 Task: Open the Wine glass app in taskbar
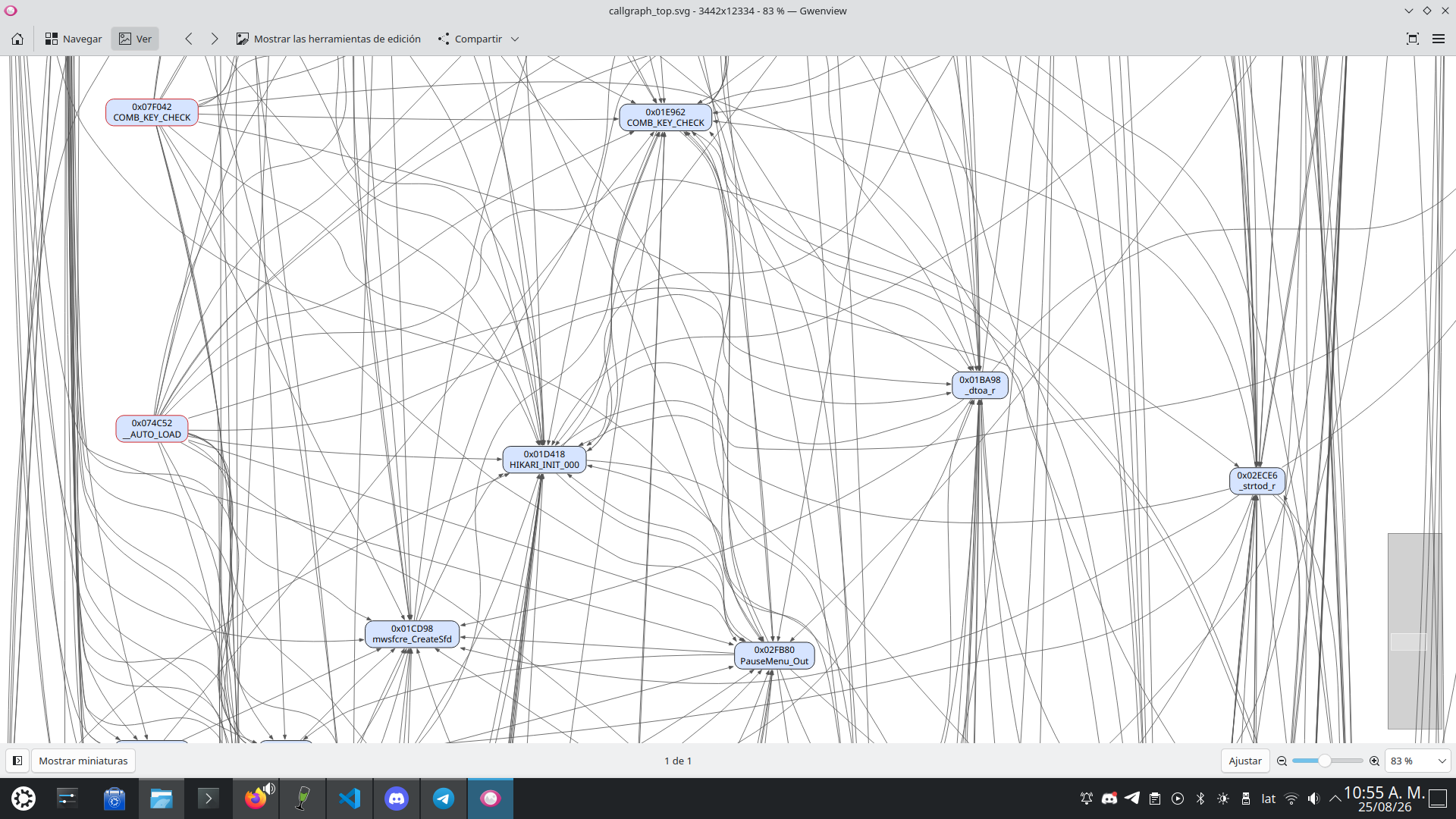point(303,799)
